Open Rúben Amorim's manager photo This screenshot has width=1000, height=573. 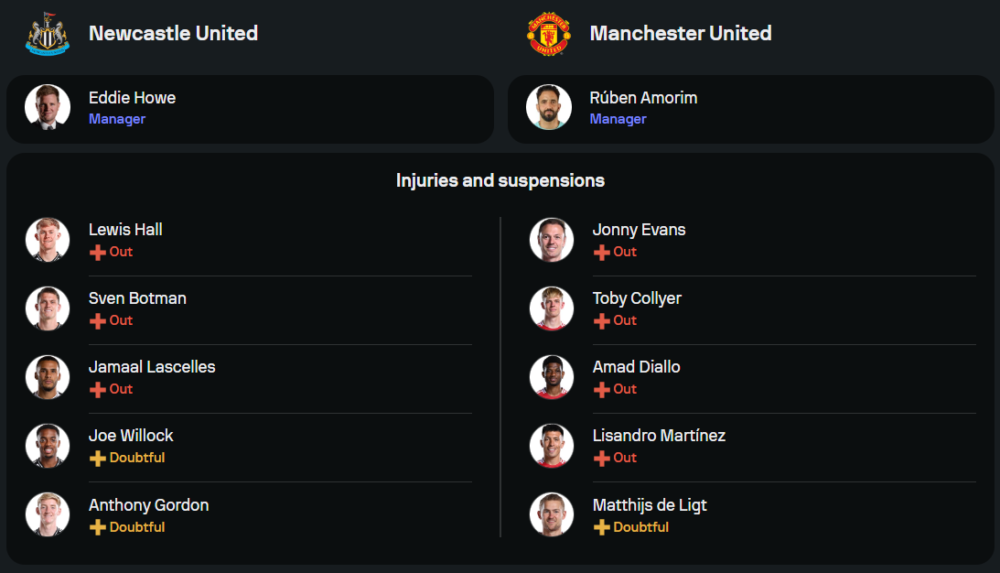549,107
